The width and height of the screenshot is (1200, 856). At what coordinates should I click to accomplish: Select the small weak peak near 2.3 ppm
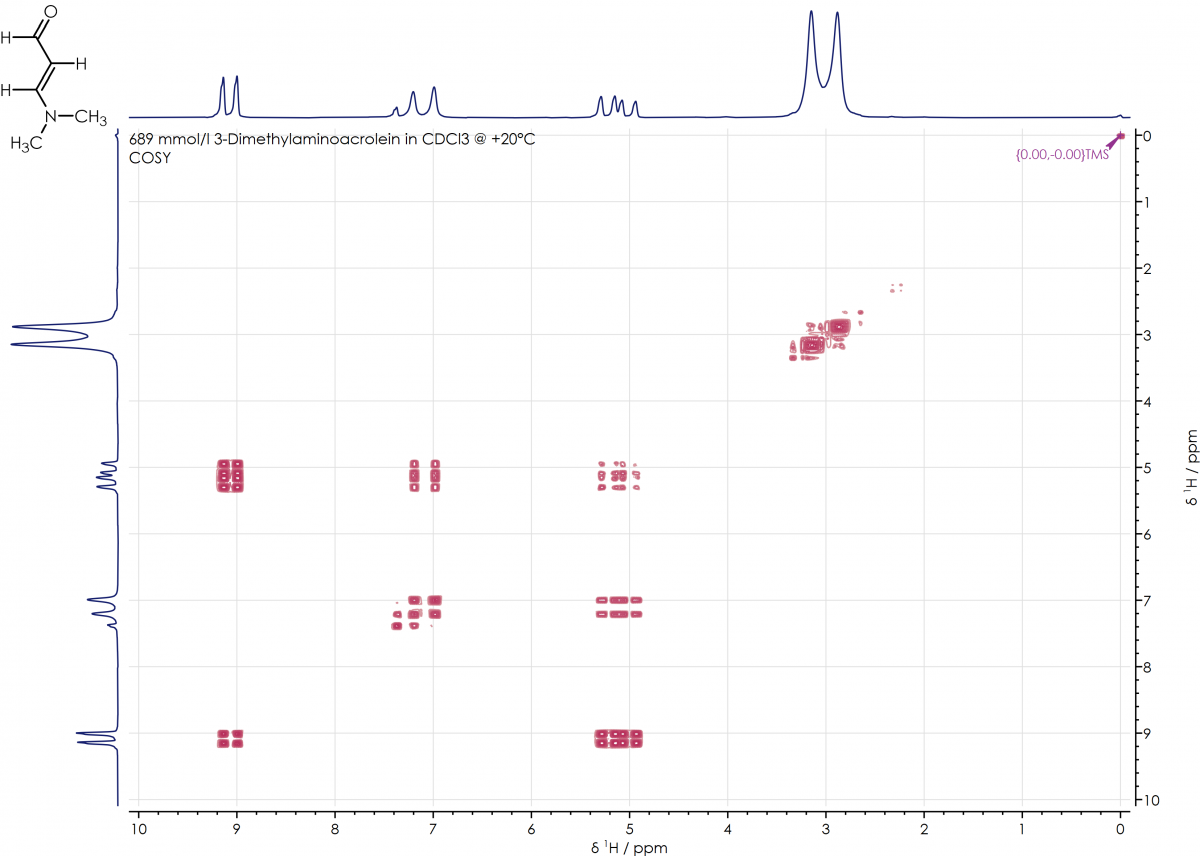[x=896, y=288]
